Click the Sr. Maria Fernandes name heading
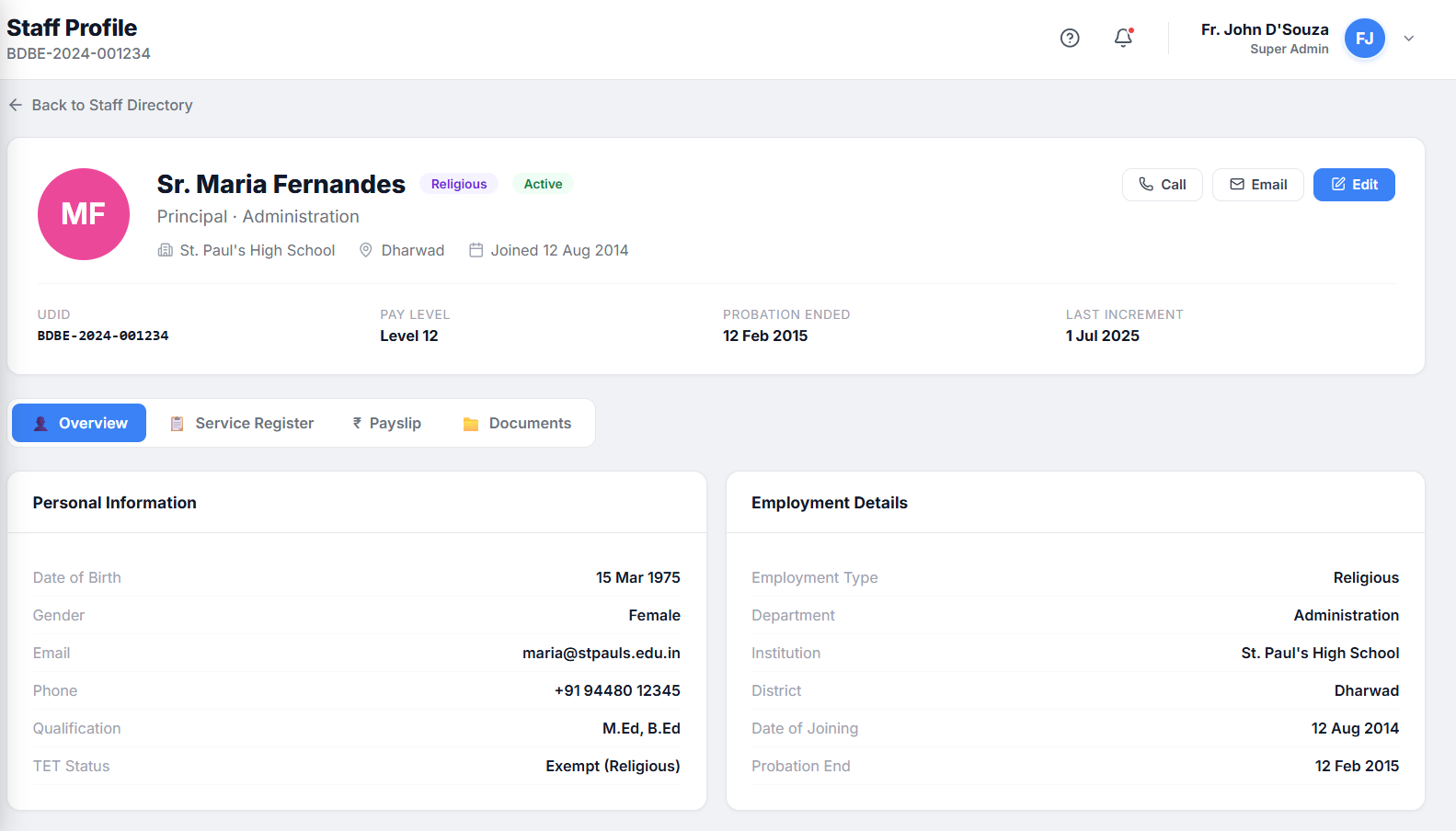 (281, 184)
